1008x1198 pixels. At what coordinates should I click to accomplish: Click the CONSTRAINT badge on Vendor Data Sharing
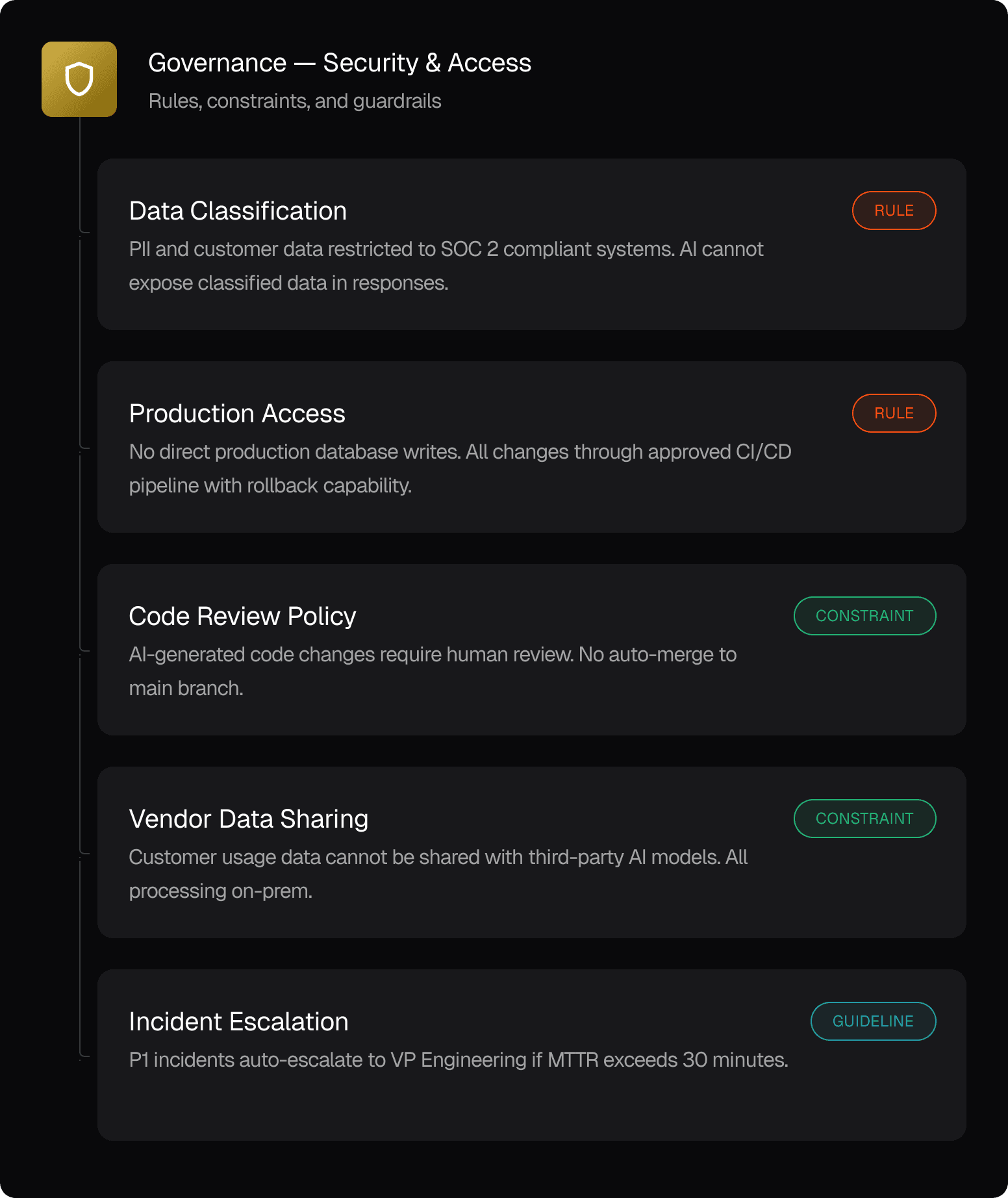pyautogui.click(x=864, y=819)
